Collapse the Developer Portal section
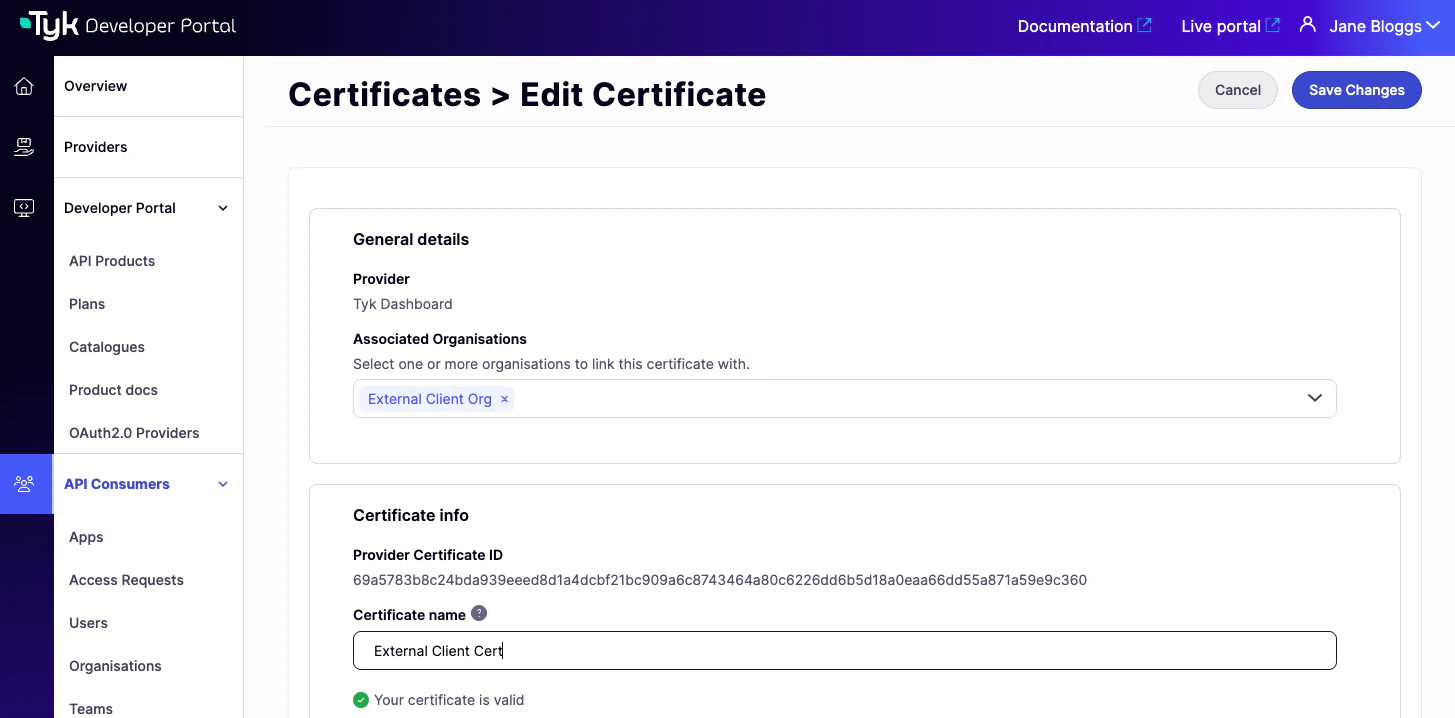Image resolution: width=1455 pixels, height=718 pixels. pyautogui.click(x=222, y=208)
